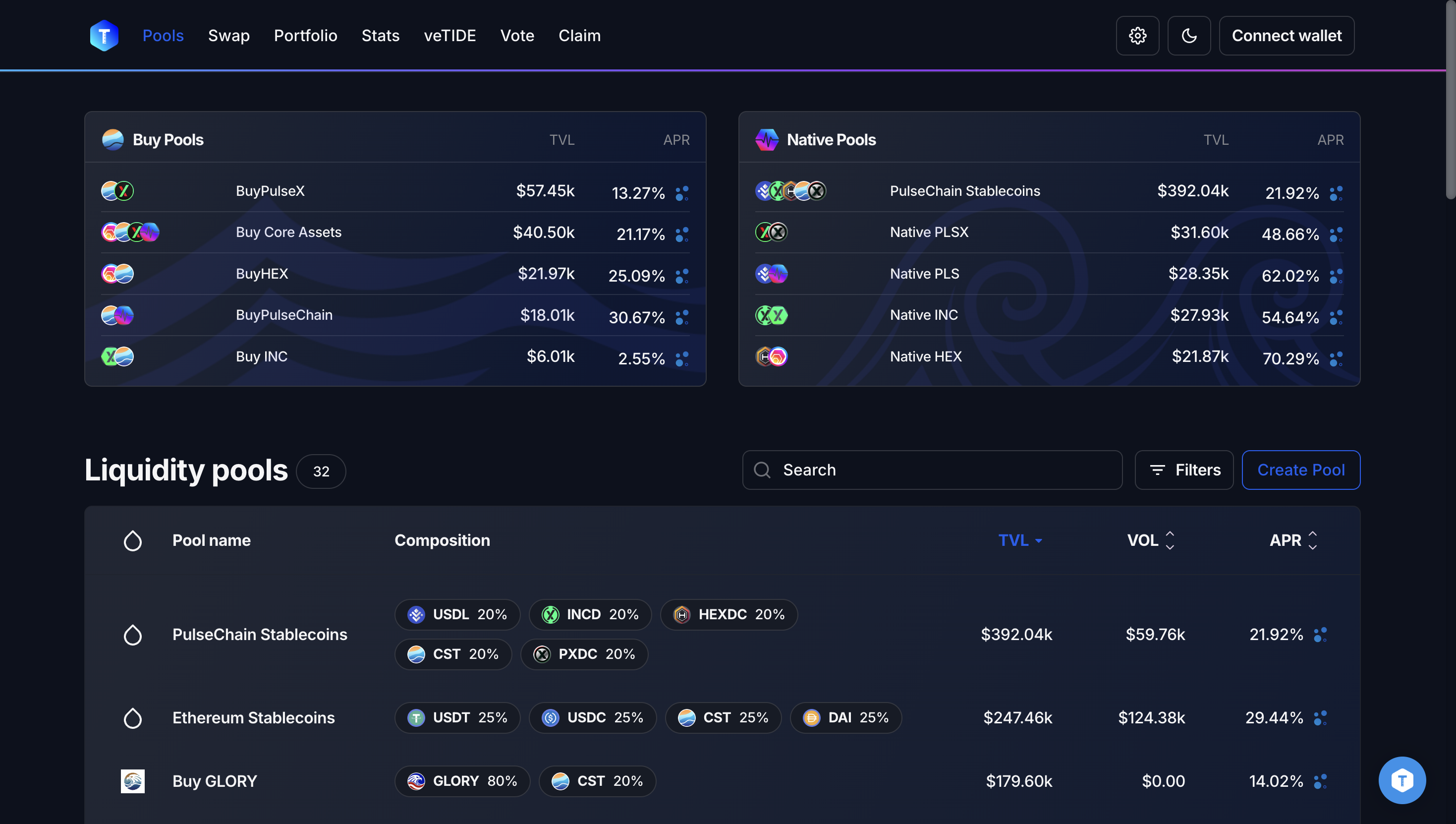
Task: Open the Filters menu
Action: [x=1183, y=470]
